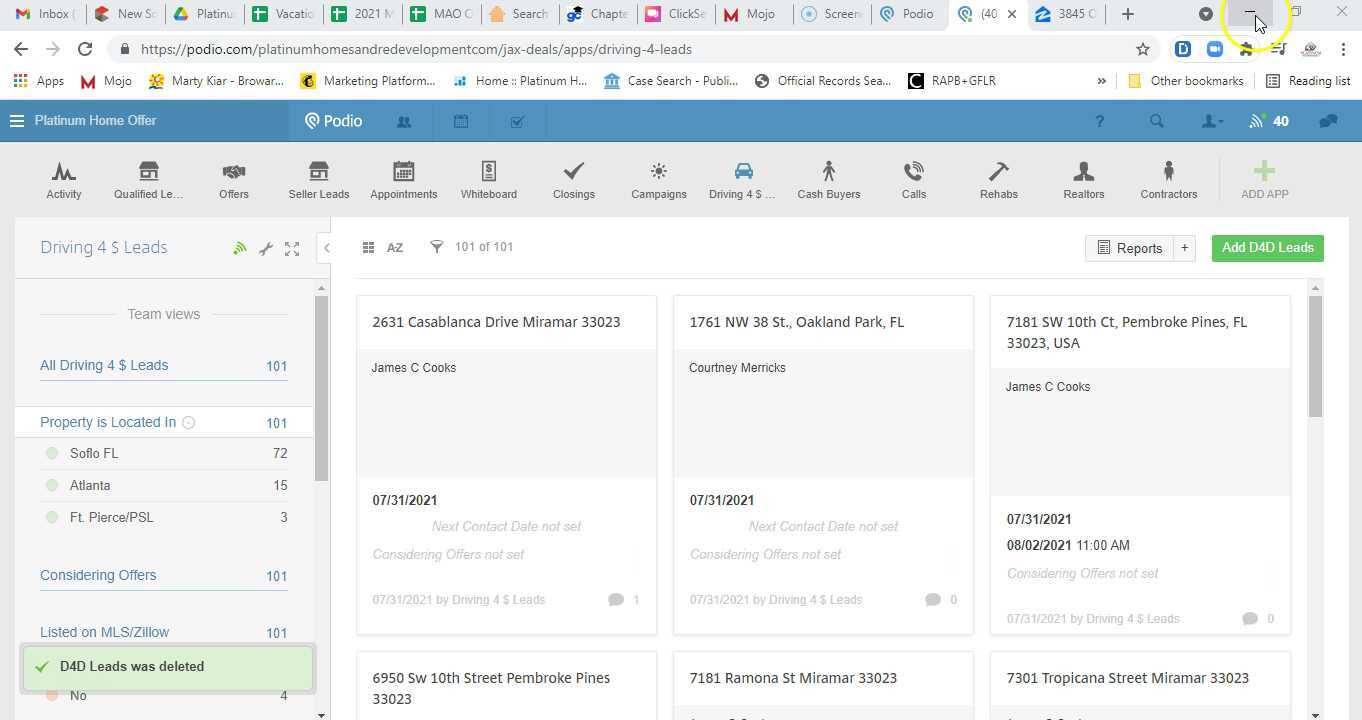
Task: Open the Podio search magnifier
Action: coord(1156,121)
